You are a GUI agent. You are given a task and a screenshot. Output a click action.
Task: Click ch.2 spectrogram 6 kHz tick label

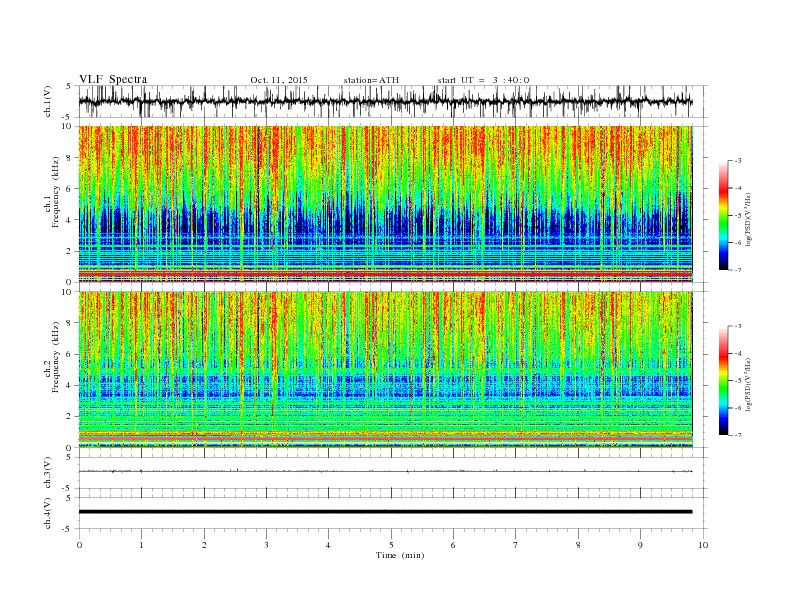[70, 354]
